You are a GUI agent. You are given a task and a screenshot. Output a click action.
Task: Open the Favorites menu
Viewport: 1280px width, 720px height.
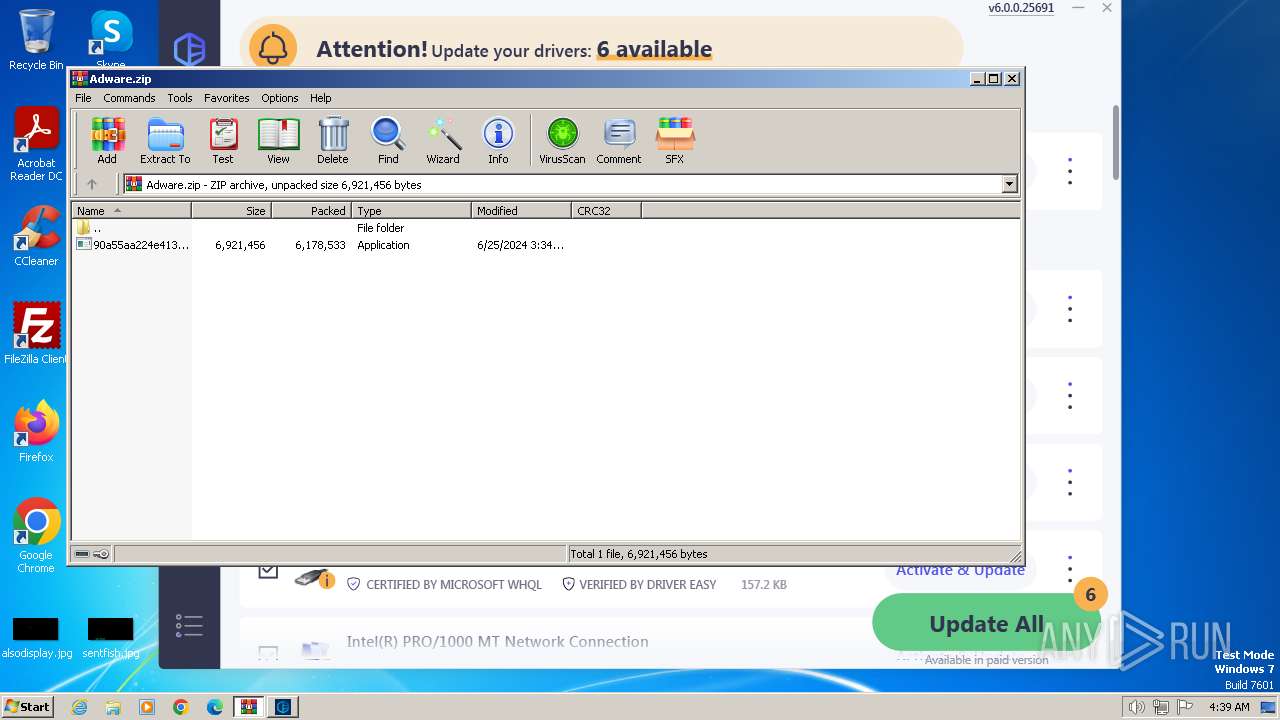click(227, 98)
